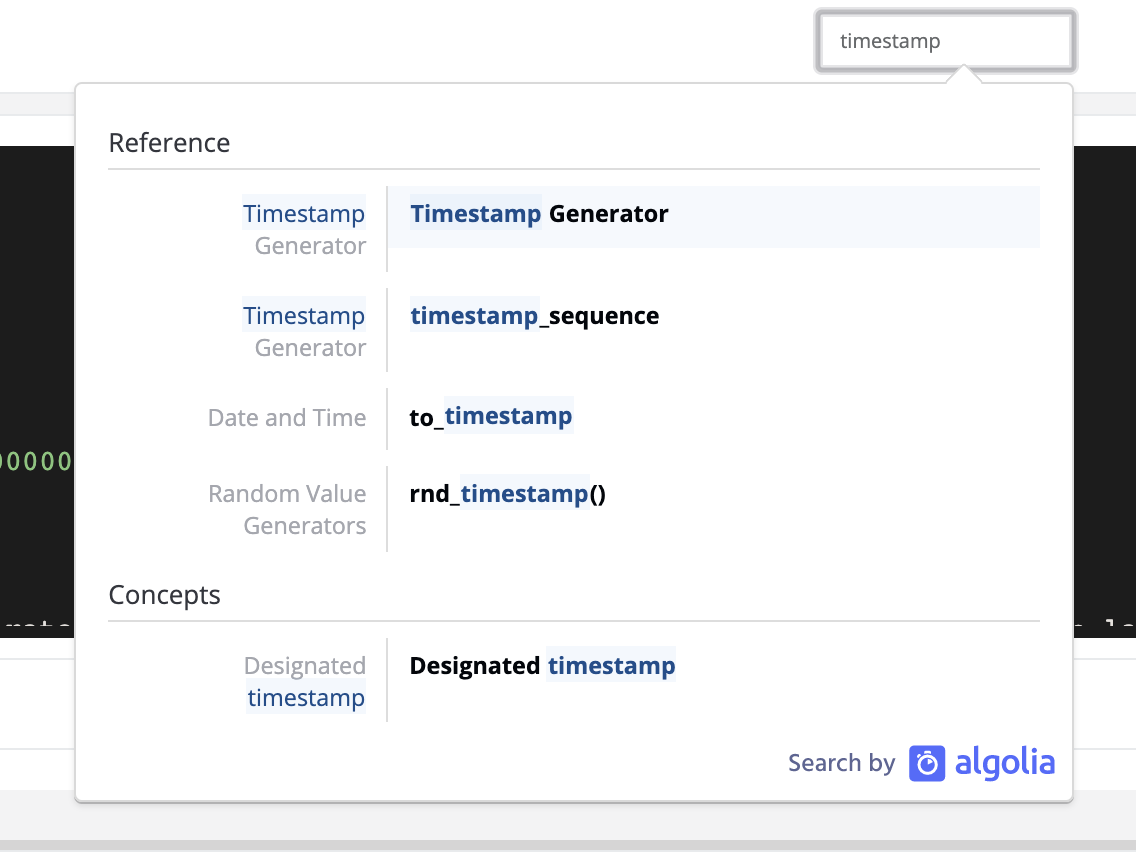
Task: Click the search input containing "timestamp"
Action: pyautogui.click(x=945, y=41)
